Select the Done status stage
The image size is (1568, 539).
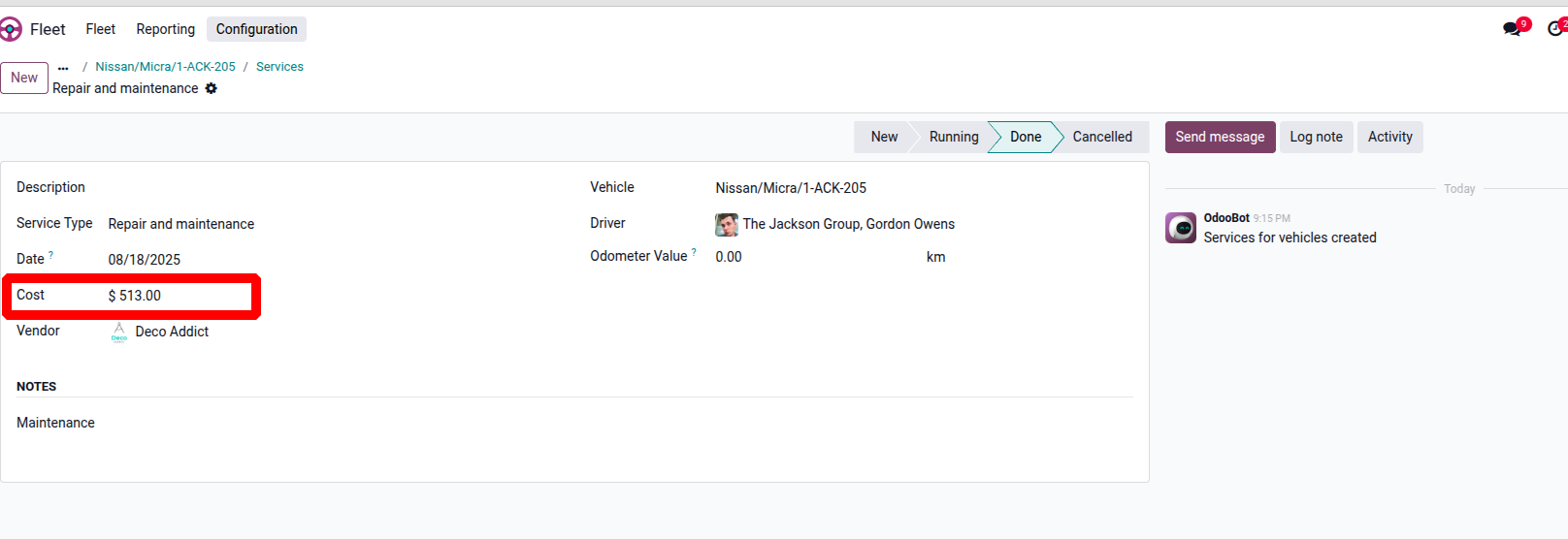click(1025, 137)
